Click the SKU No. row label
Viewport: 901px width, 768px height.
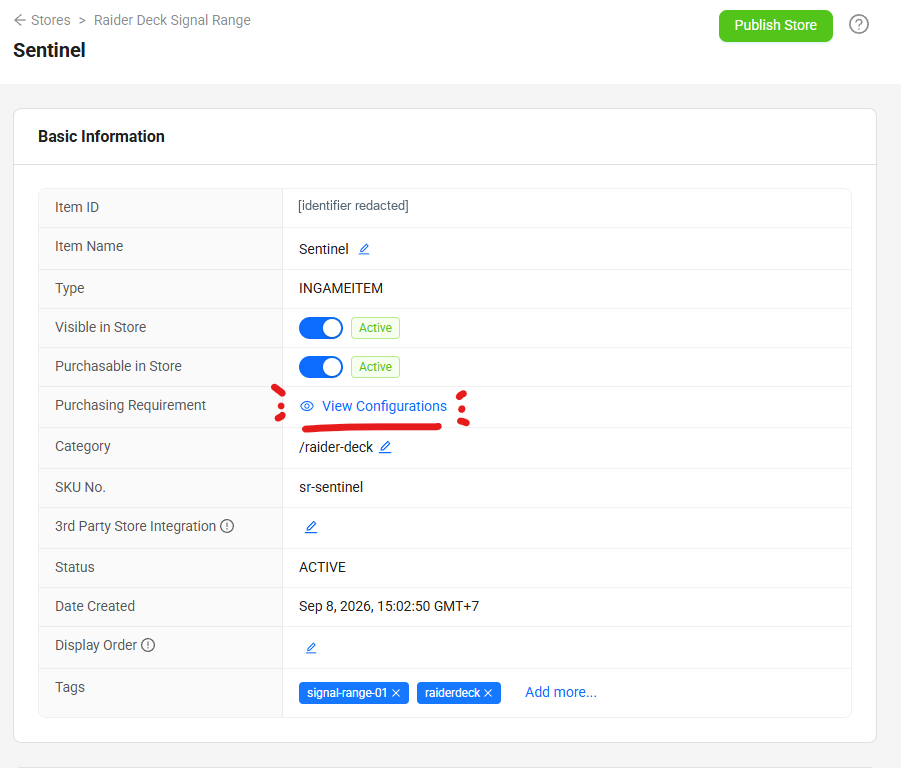[x=80, y=487]
